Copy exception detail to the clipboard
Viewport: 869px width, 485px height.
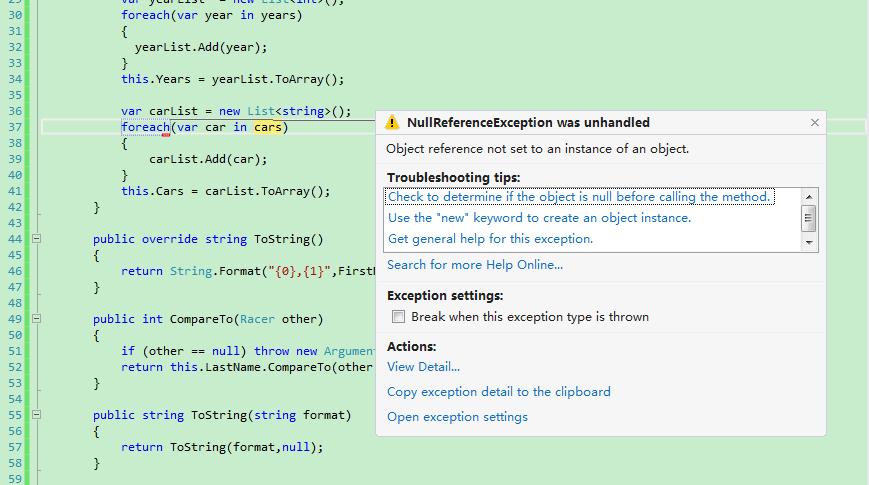click(x=498, y=392)
